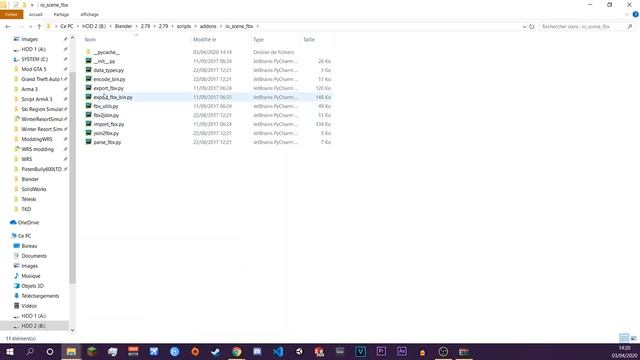640x360 pixels.
Task: Open the Partage ribbon tab
Action: (61, 14)
